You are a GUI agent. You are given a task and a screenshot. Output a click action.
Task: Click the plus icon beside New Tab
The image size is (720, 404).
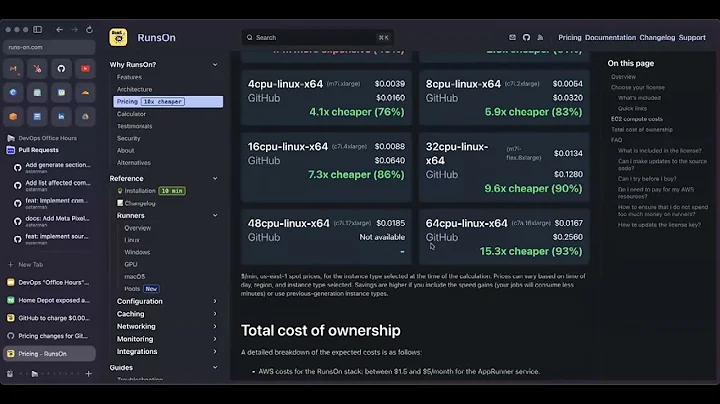(x=11, y=264)
